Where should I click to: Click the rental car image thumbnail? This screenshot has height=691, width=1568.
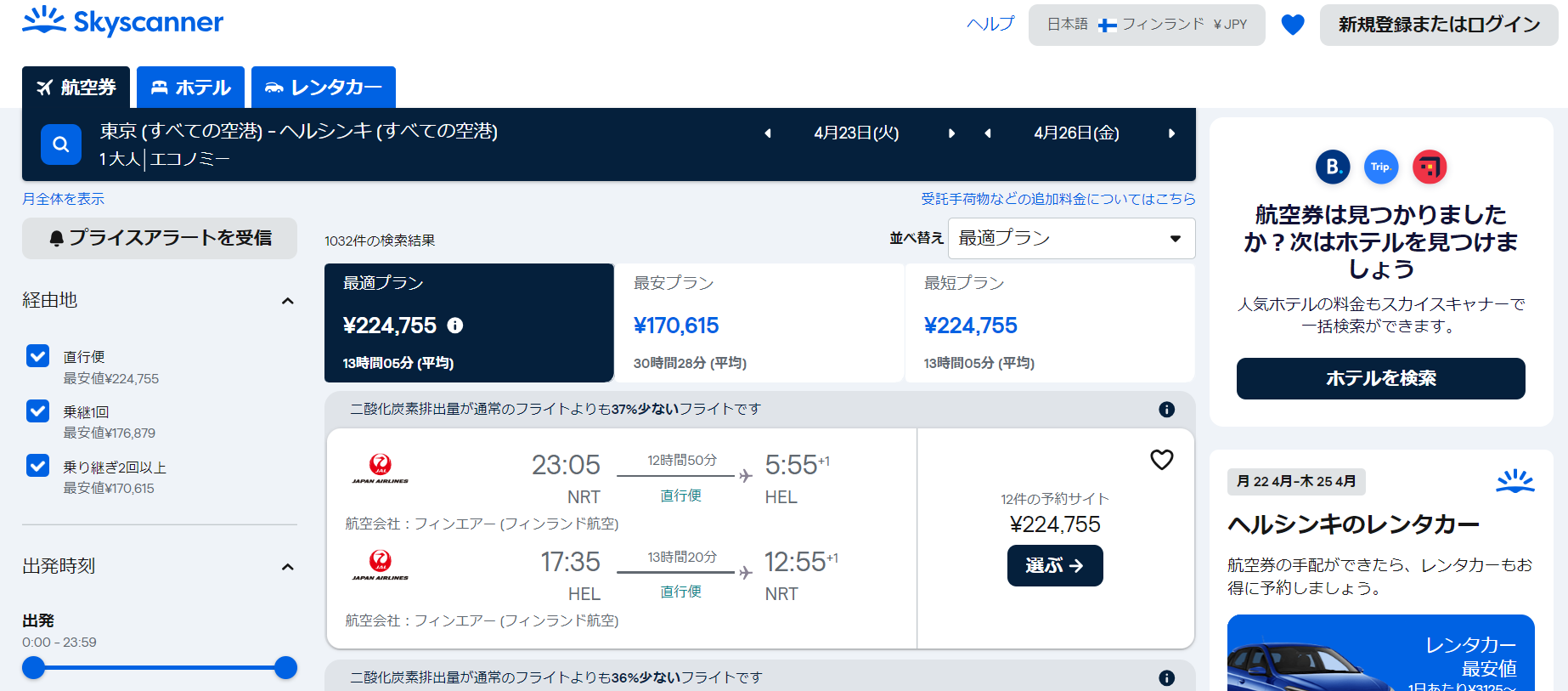point(1381,653)
